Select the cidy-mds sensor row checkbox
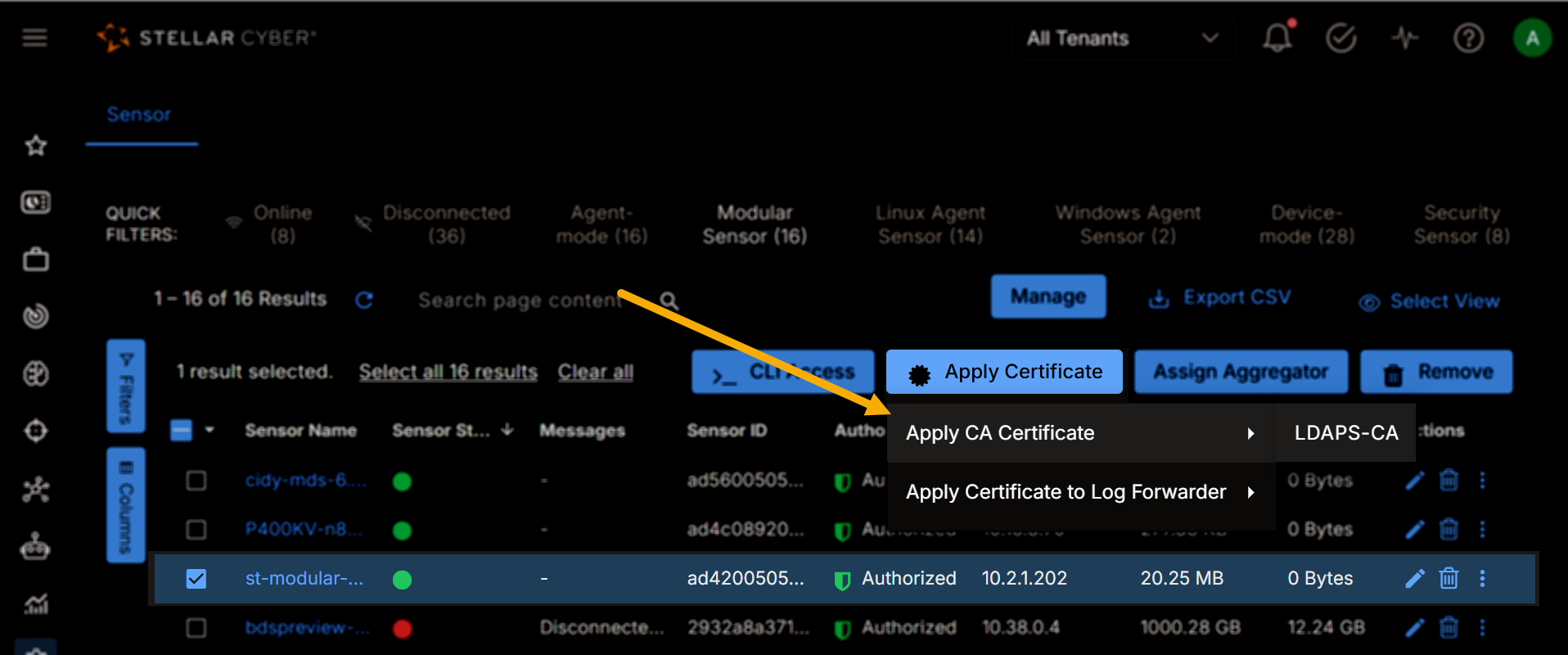This screenshot has height=655, width=1568. pos(196,481)
